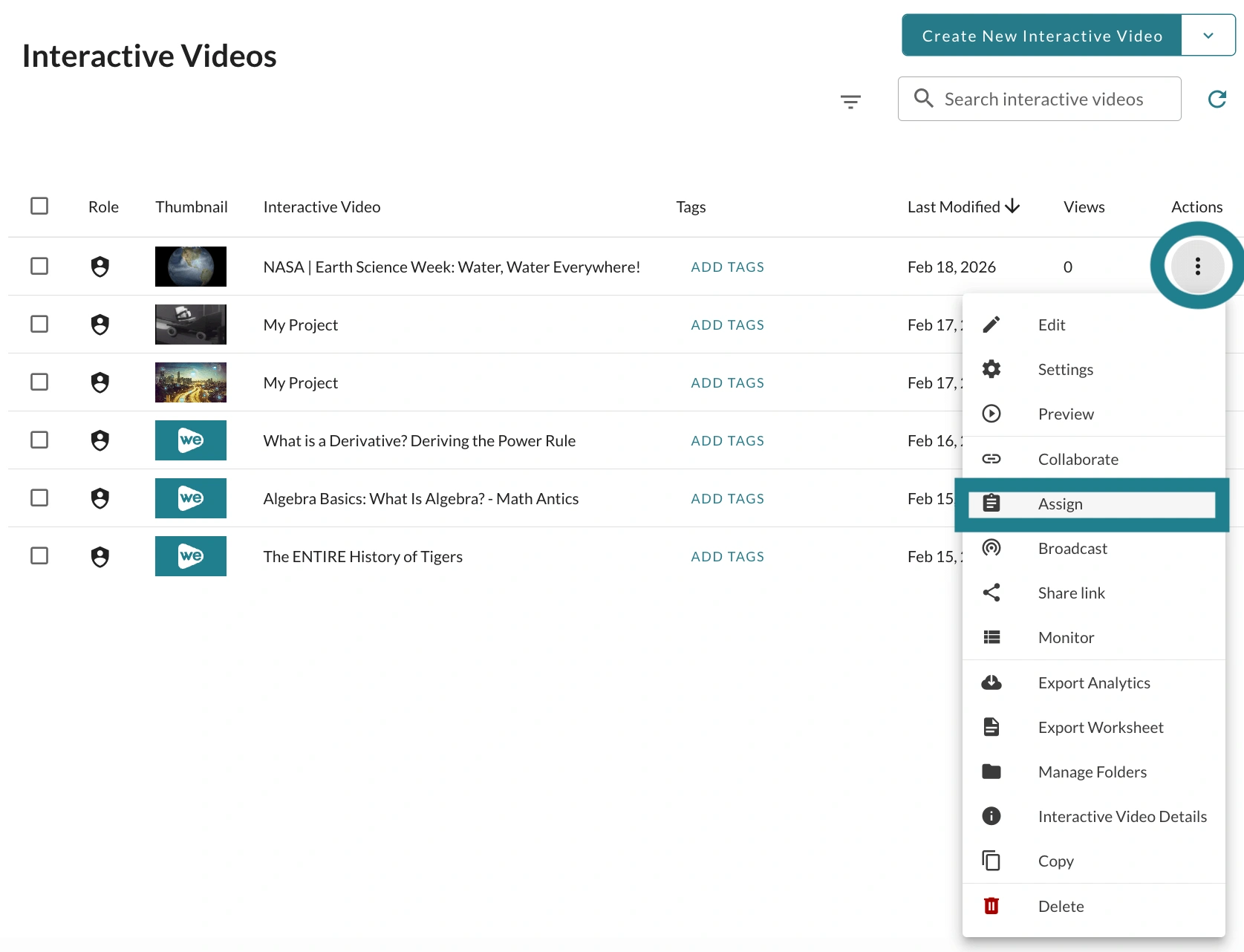The height and width of the screenshot is (952, 1244).
Task: Click role shield icon in Tigers row
Action: tap(100, 556)
